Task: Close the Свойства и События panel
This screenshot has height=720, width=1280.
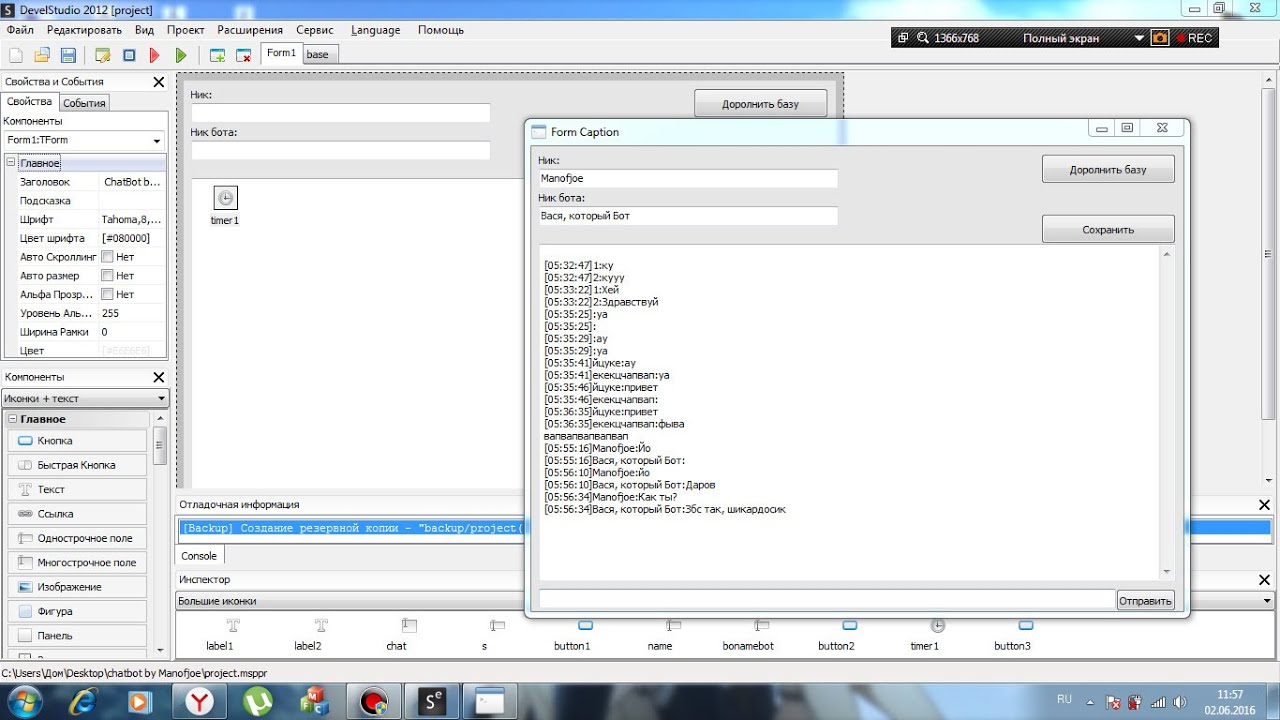Action: (159, 82)
